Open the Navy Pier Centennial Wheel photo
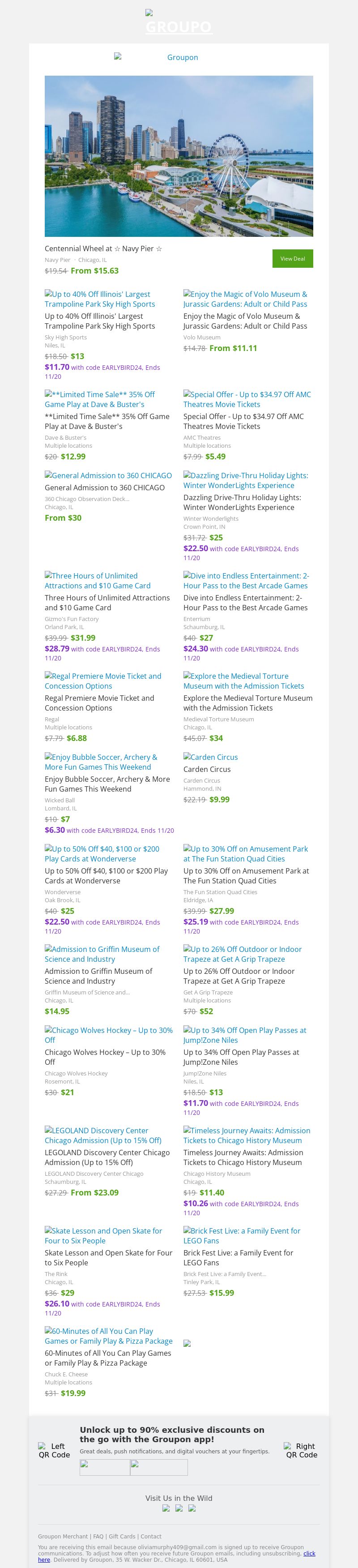Image resolution: width=358 pixels, height=1568 pixels. 179,156
